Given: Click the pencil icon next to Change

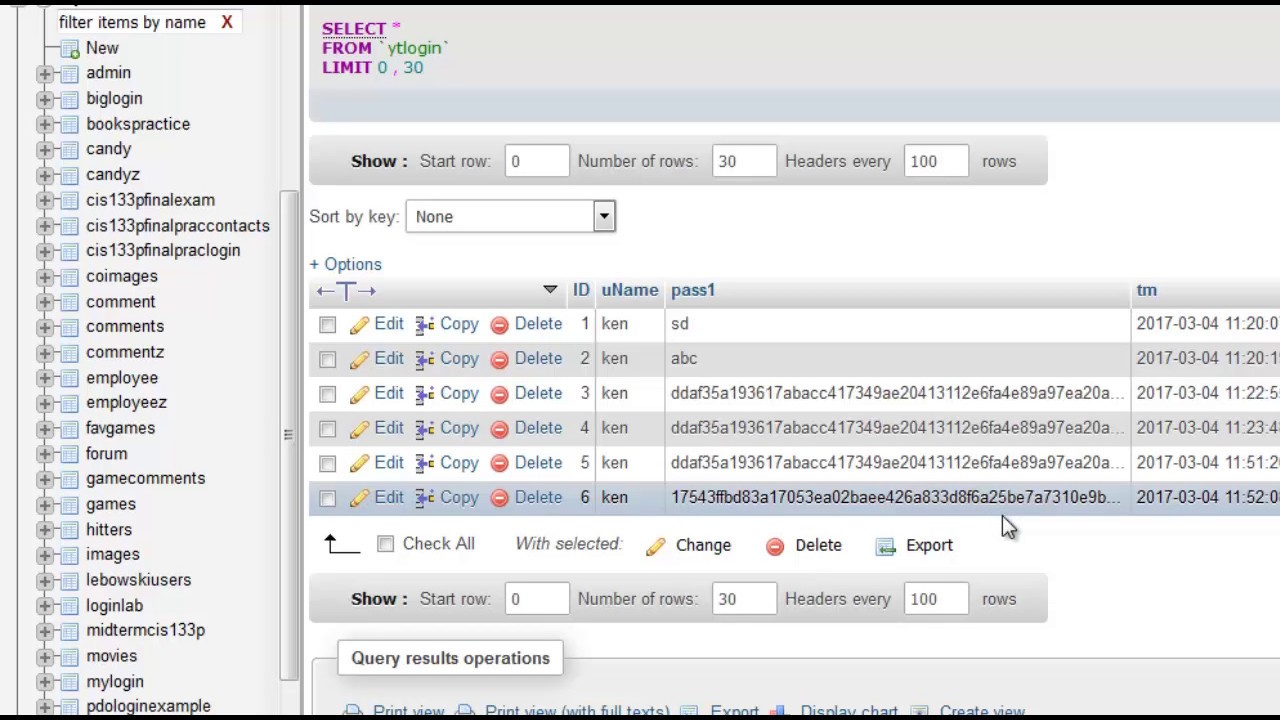Looking at the screenshot, I should 656,546.
